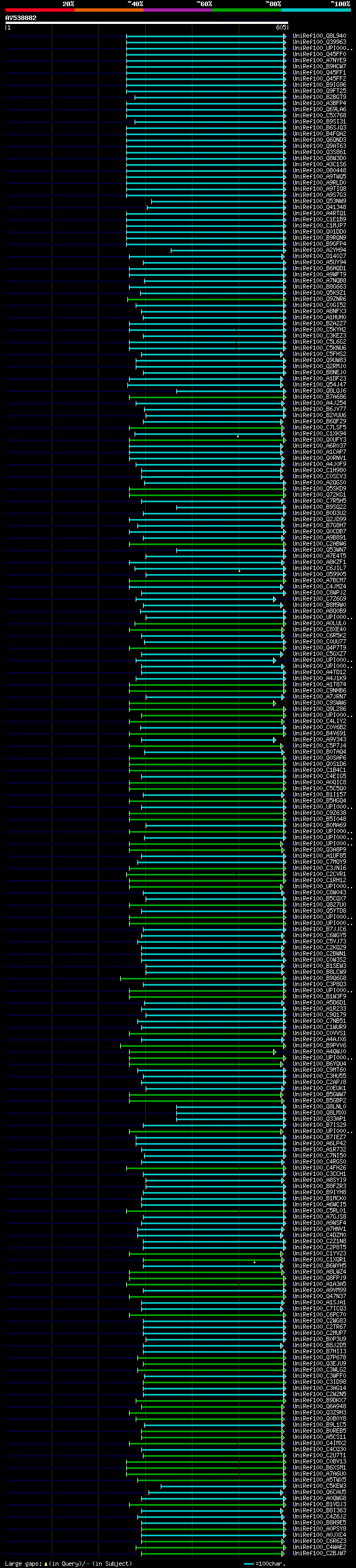Select hit label UniRef100_B9GFP4
The image size is (356, 1568).
point(319,244)
